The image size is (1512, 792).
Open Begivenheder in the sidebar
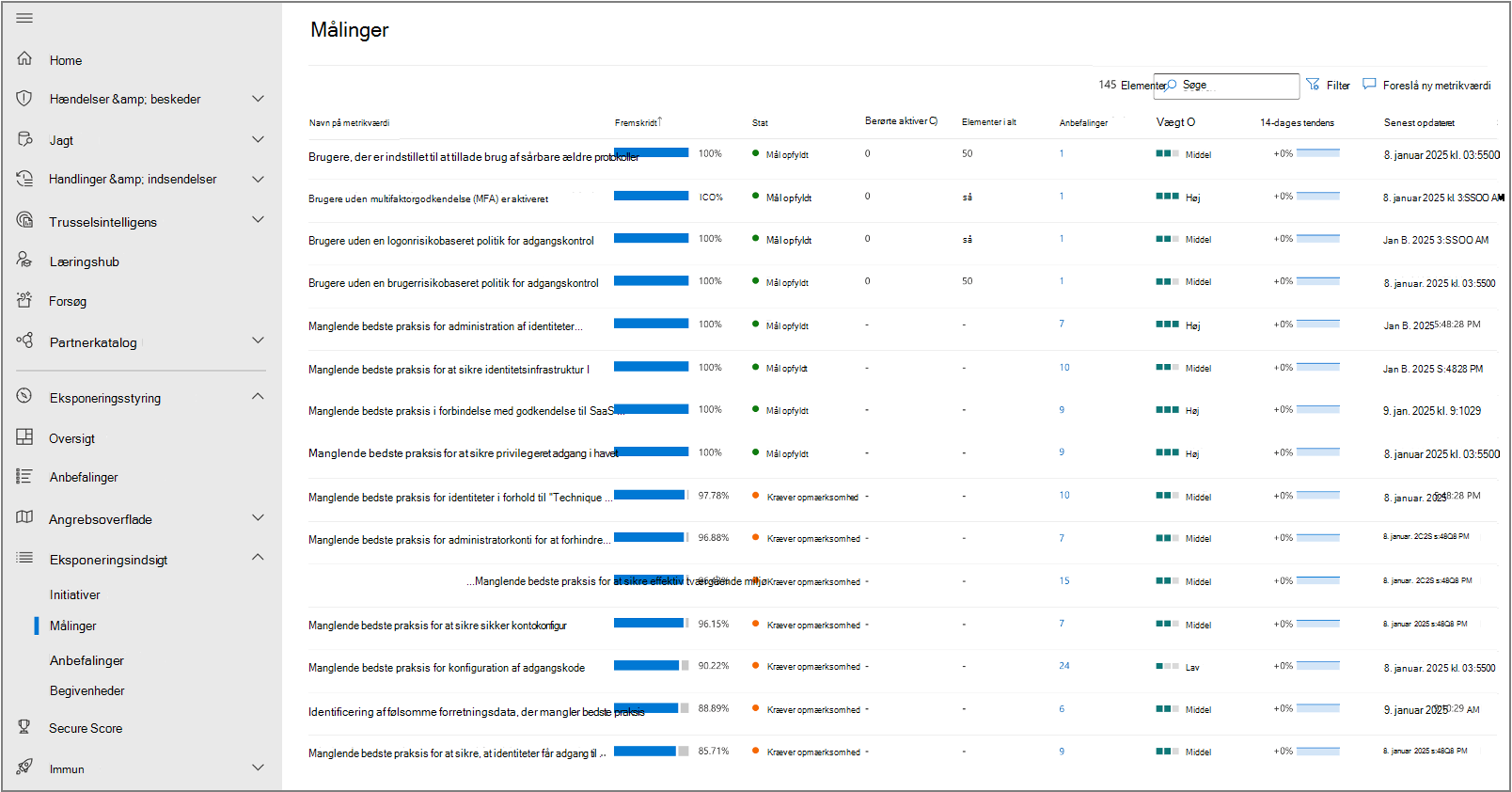point(87,691)
